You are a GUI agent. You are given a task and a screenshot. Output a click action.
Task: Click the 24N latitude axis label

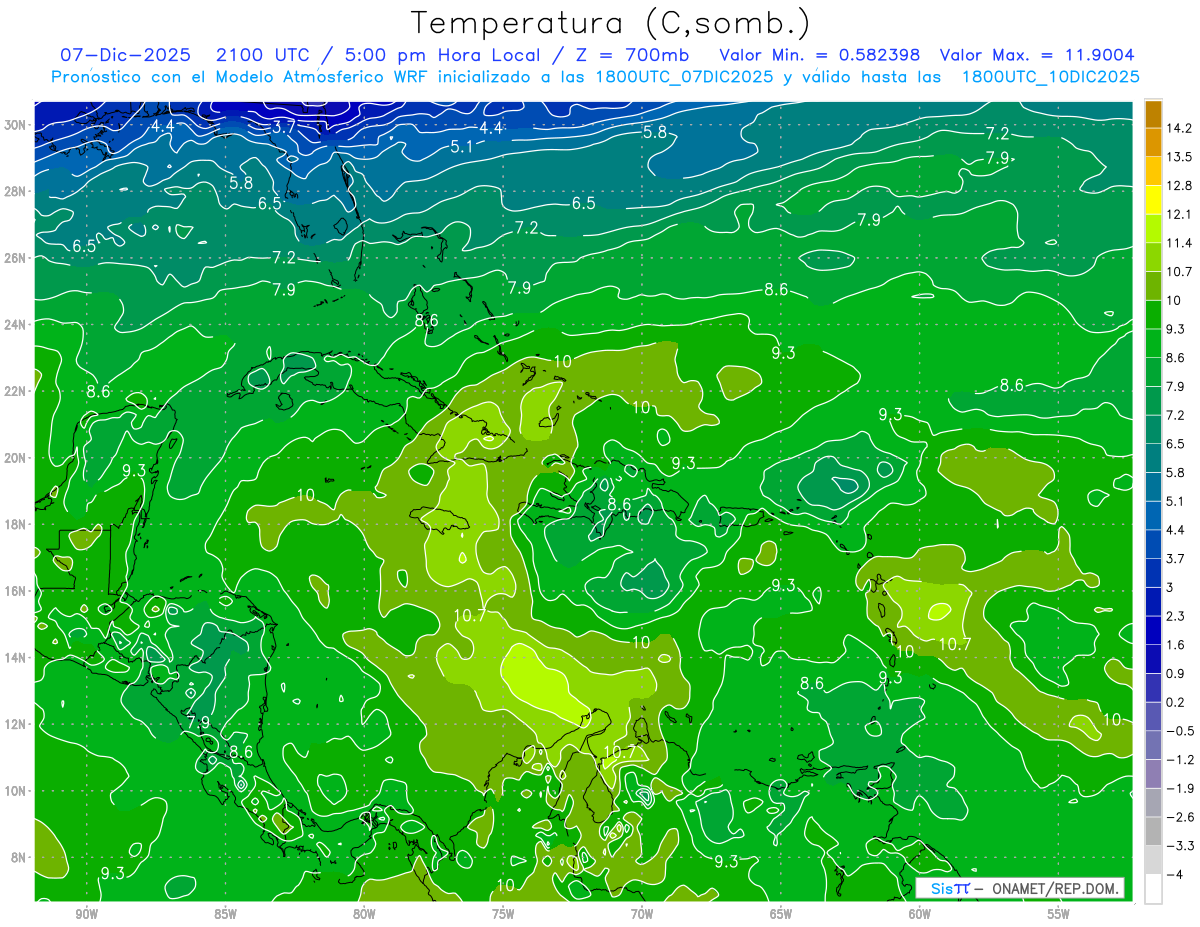[x=15, y=325]
